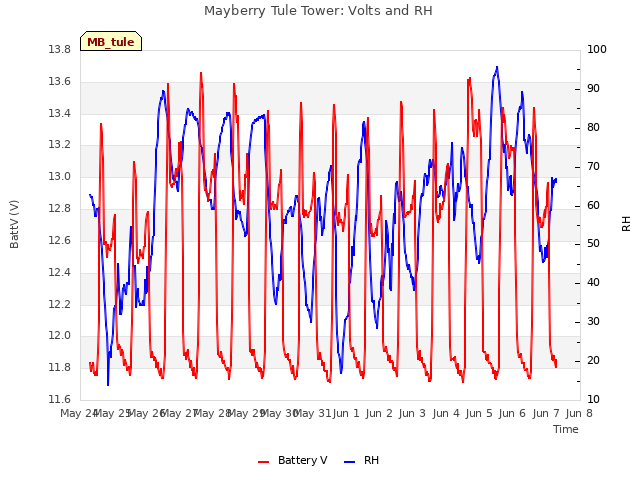The image size is (640, 480).
Task: Click the 13.8 left axis label
Action: (x=60, y=50)
